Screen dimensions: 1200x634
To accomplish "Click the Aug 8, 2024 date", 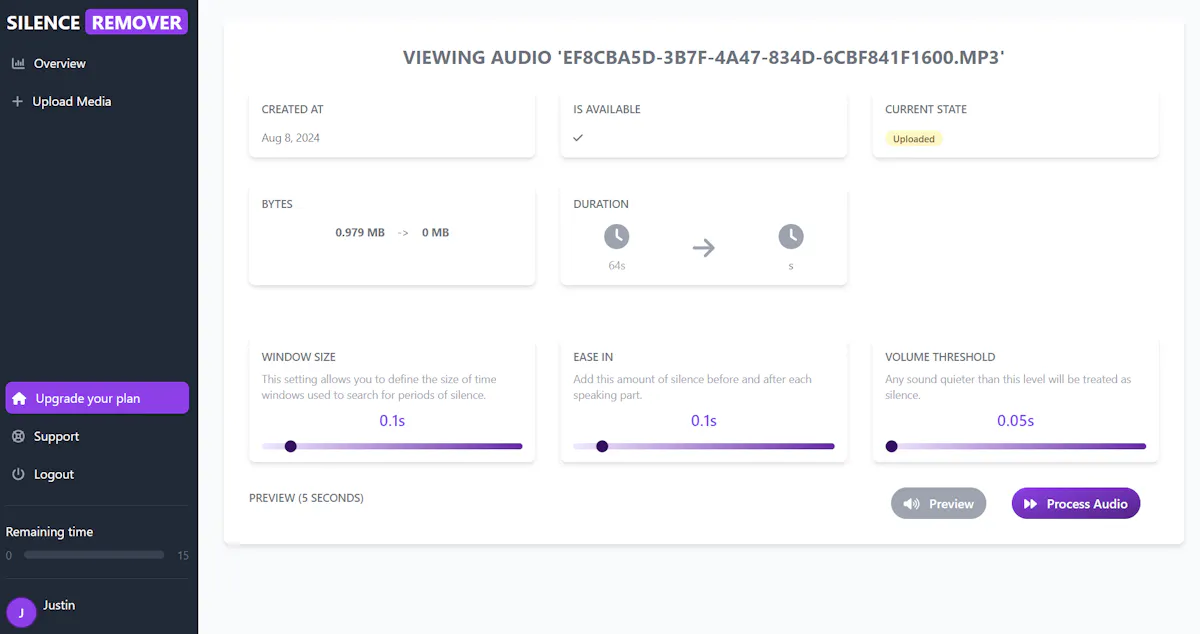I will 291,138.
